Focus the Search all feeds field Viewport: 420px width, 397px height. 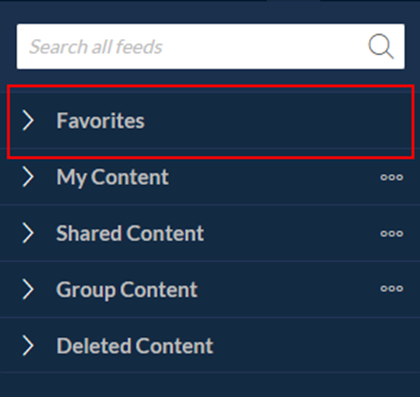tap(211, 46)
